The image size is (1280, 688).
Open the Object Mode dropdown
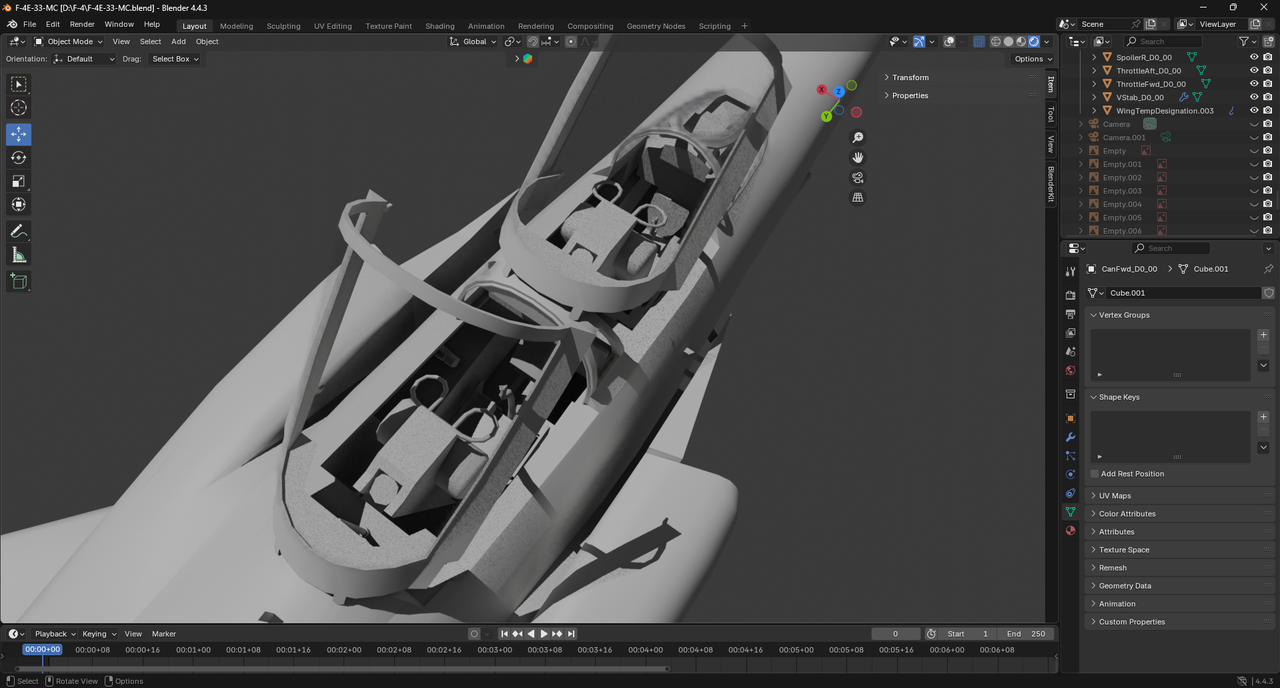[x=69, y=42]
